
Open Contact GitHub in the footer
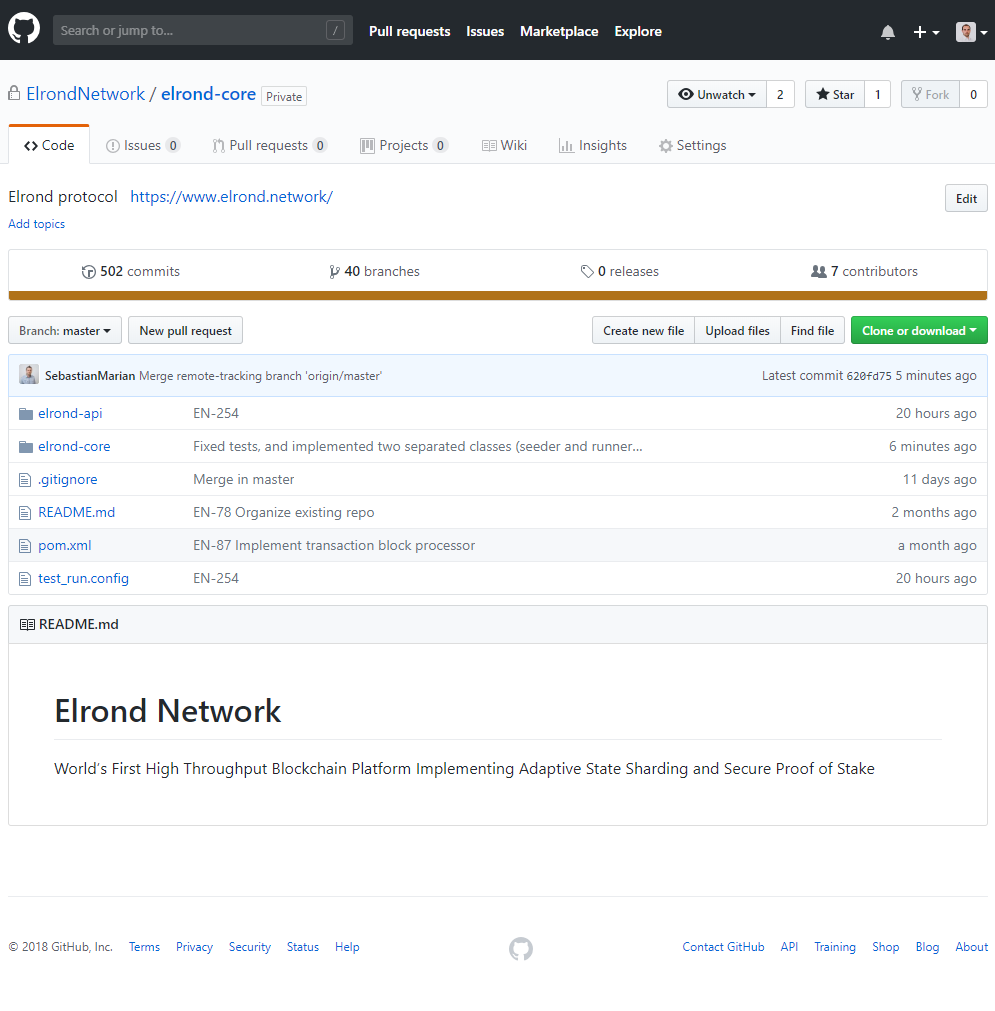pos(724,947)
